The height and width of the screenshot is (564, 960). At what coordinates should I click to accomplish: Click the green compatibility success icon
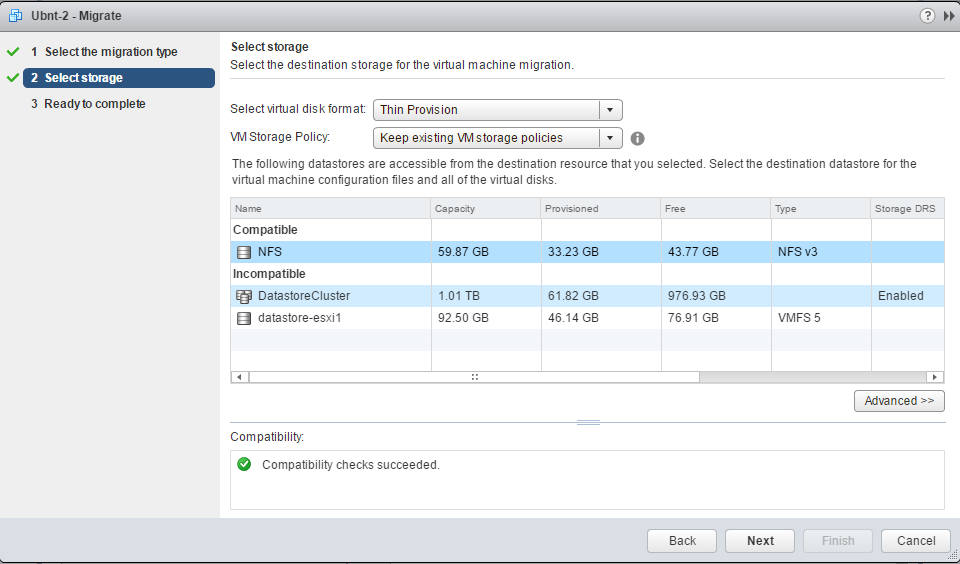244,465
